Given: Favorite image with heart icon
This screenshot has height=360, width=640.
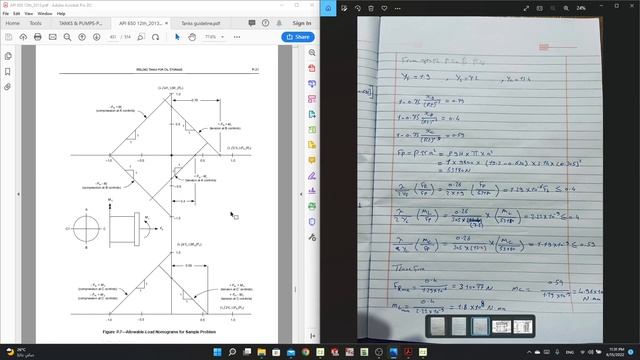Looking at the screenshot, I should pyautogui.click(x=384, y=8).
